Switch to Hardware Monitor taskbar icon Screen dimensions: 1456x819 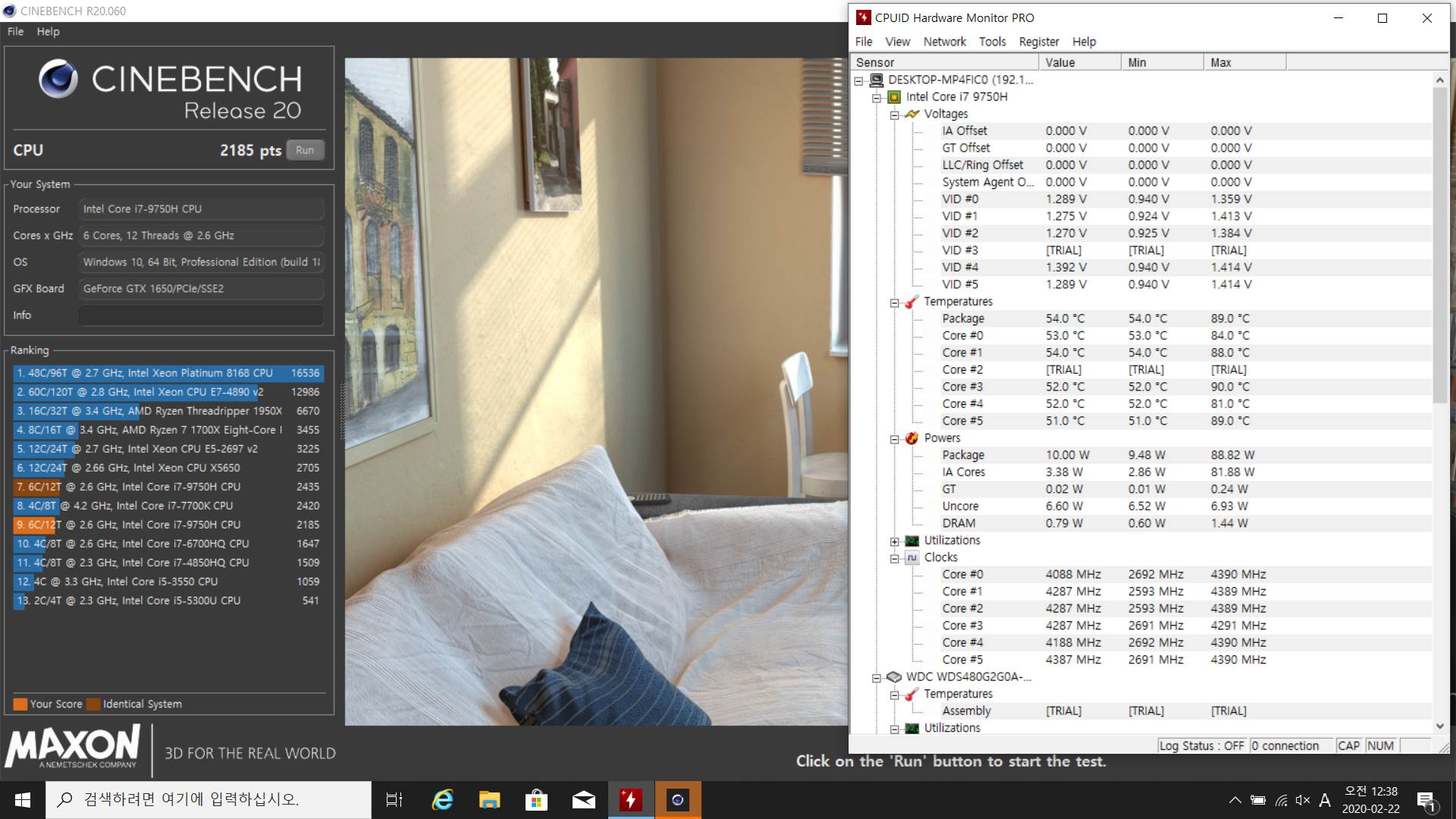click(x=631, y=800)
